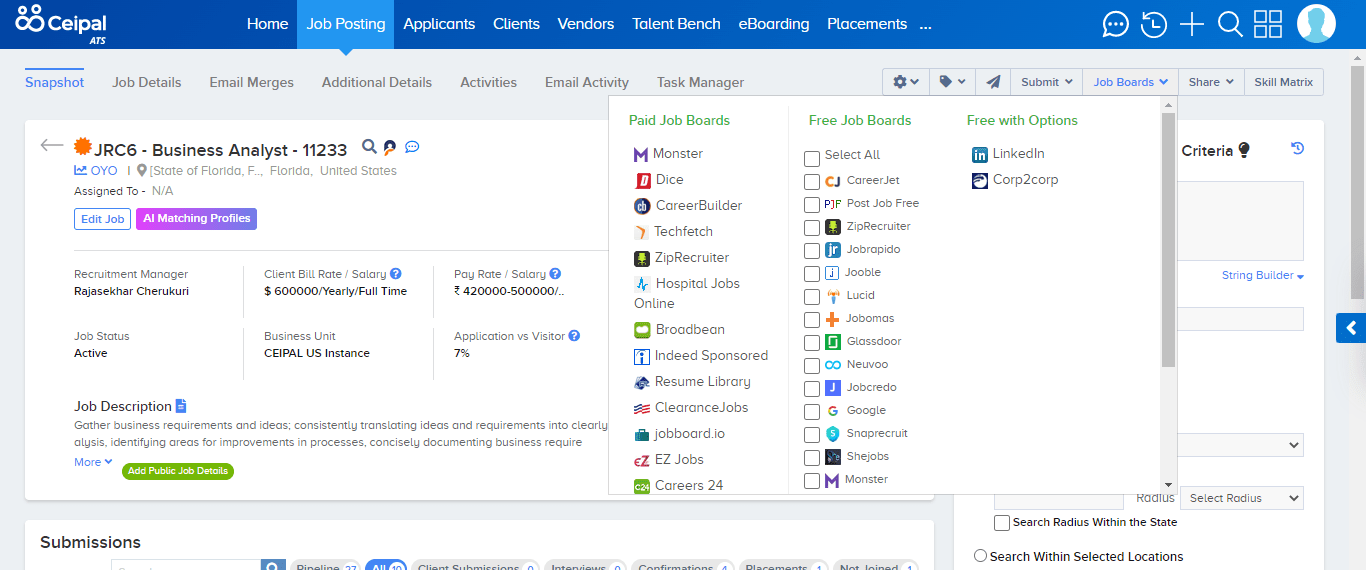Expand the Submit dropdown
This screenshot has width=1366, height=570.
pyautogui.click(x=1047, y=82)
